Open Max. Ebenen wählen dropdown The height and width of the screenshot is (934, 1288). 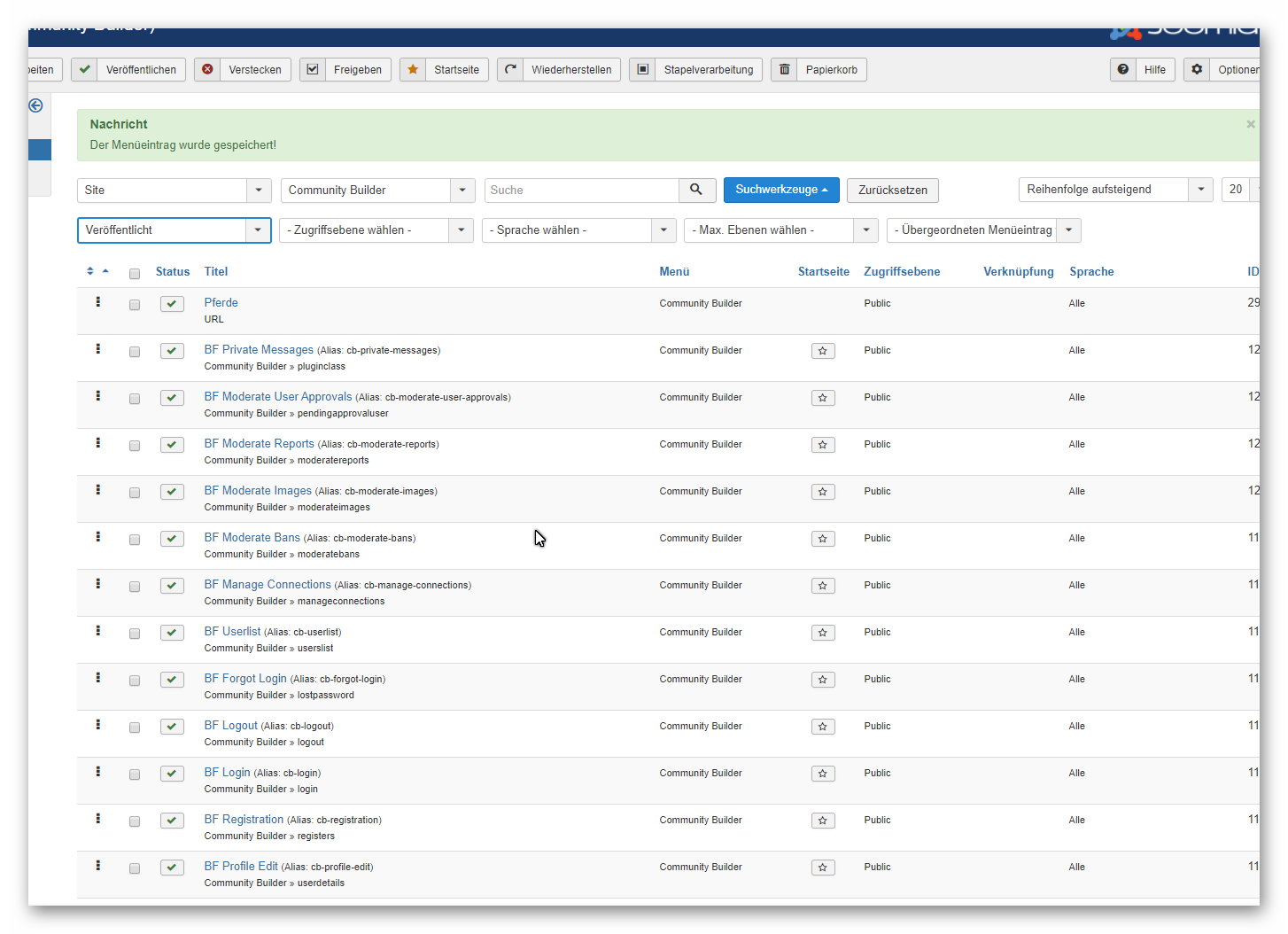(781, 230)
